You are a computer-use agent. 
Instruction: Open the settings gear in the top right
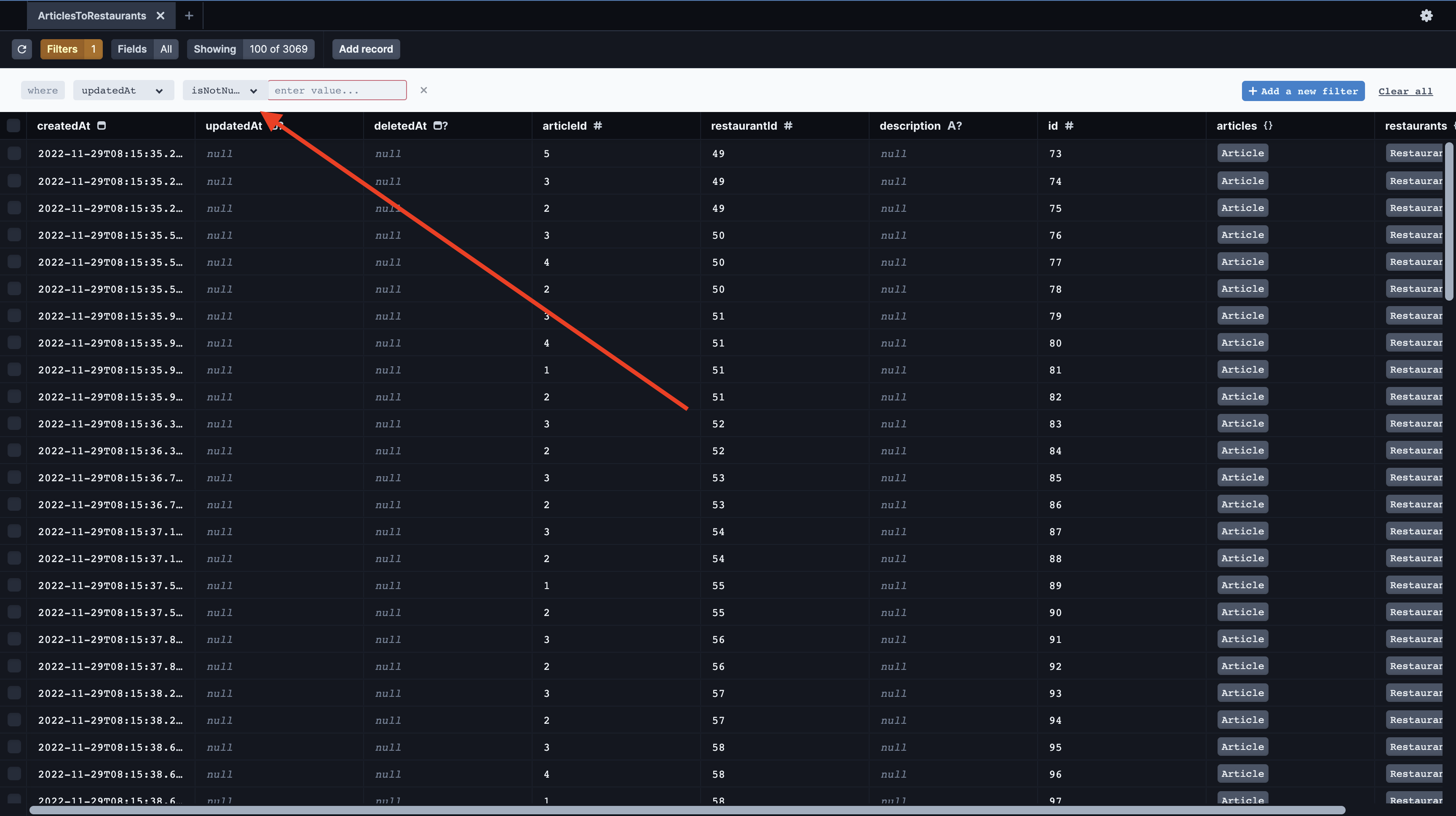pyautogui.click(x=1427, y=15)
